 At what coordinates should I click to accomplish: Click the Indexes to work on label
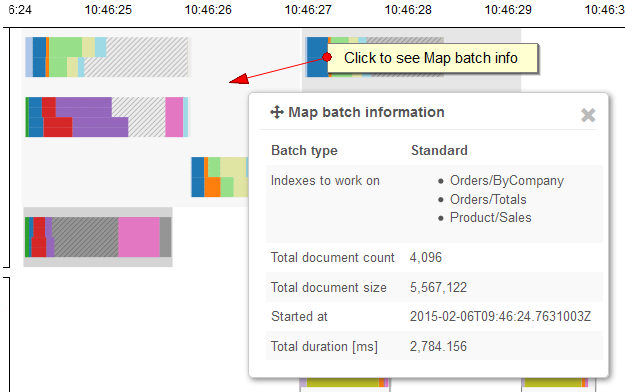point(325,181)
